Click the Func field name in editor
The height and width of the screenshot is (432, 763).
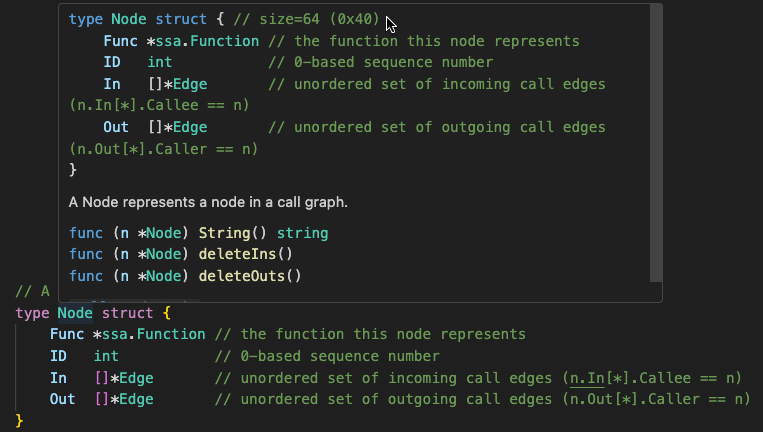pyautogui.click(x=67, y=334)
